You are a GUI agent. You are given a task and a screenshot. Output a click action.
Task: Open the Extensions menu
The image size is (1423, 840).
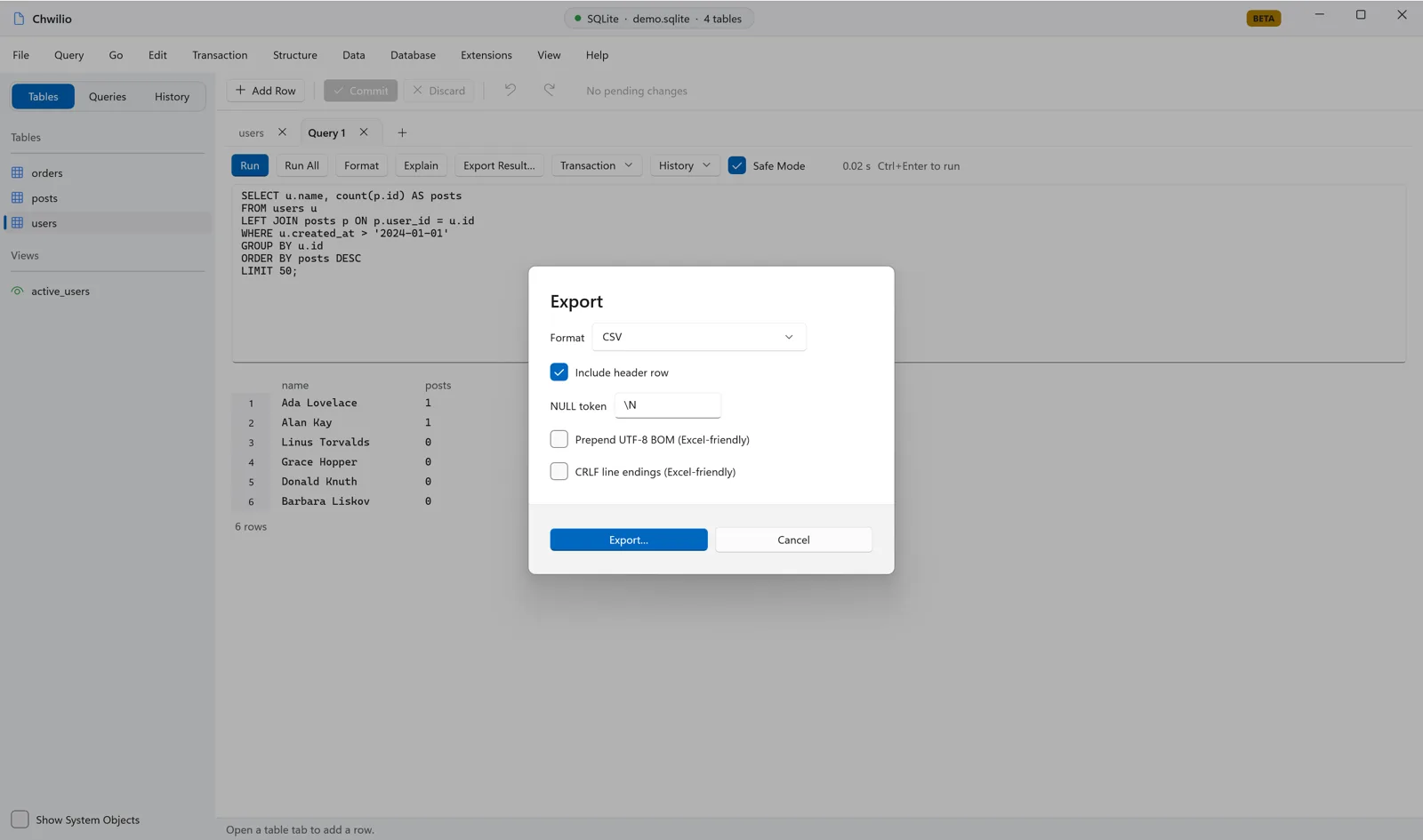click(x=486, y=55)
